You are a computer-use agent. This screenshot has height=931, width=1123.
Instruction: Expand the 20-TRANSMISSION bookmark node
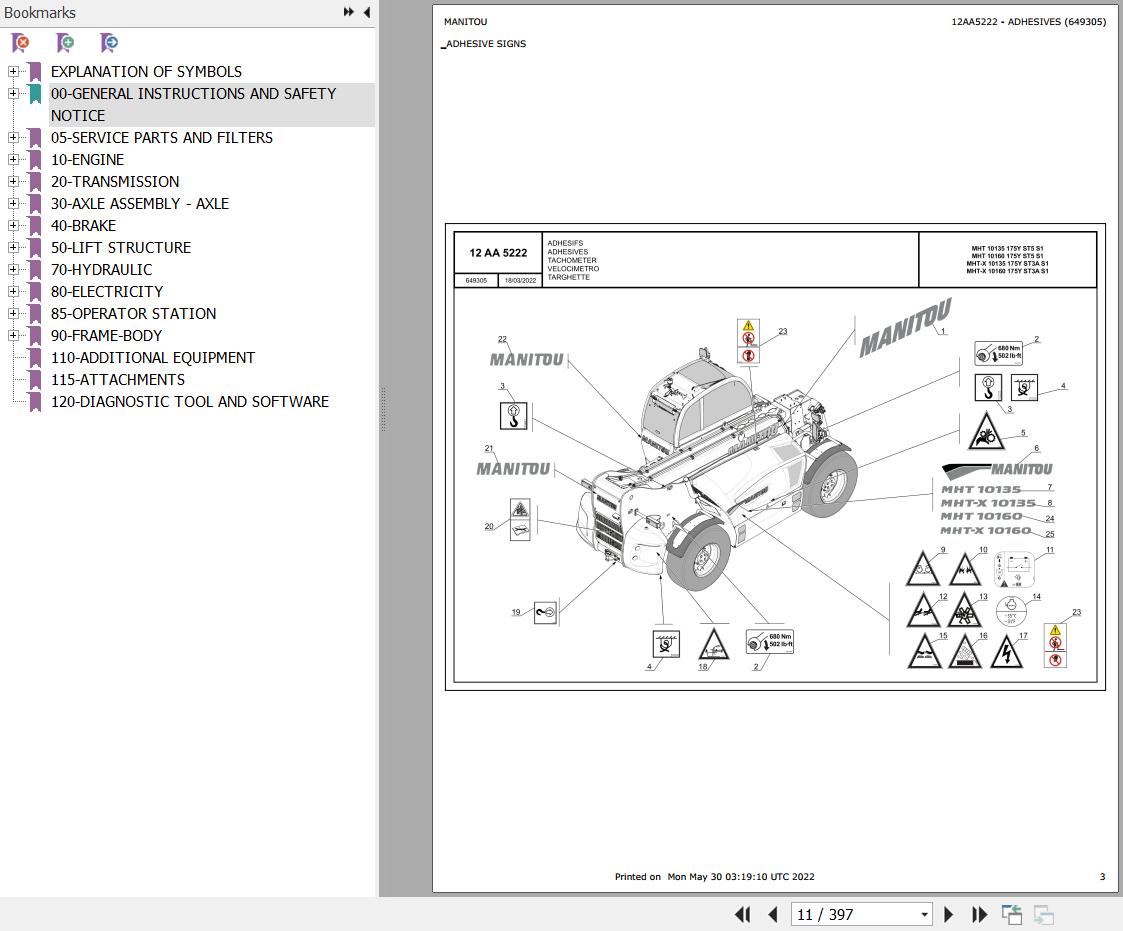click(13, 182)
